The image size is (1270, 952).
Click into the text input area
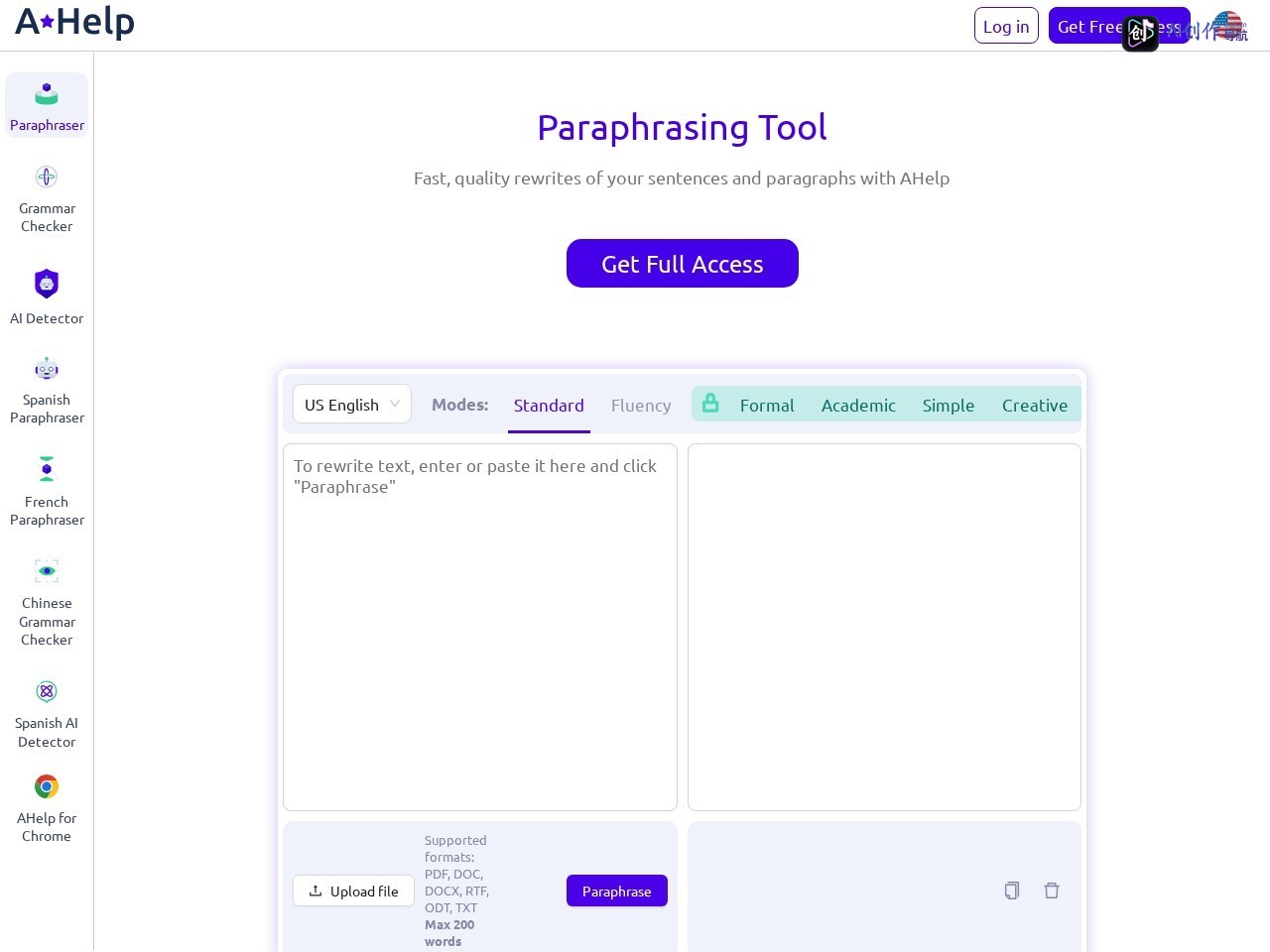point(480,627)
